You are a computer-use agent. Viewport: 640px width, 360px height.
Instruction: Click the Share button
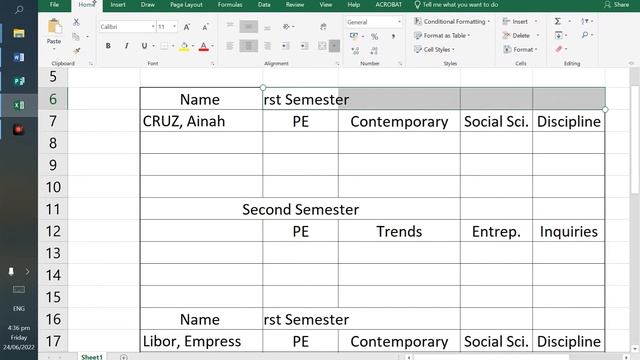[616, 4]
